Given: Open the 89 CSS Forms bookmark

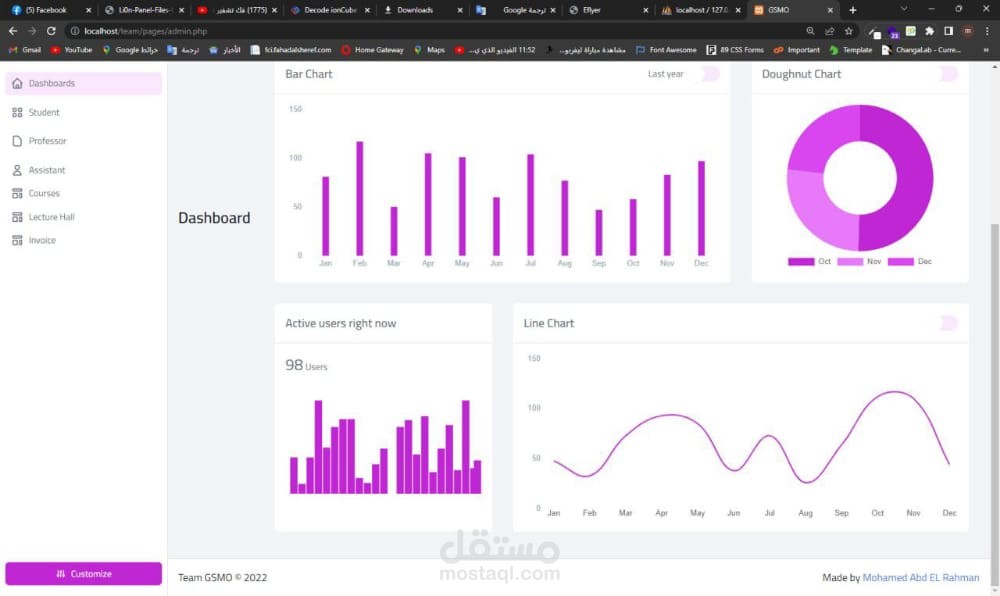Looking at the screenshot, I should [735, 50].
